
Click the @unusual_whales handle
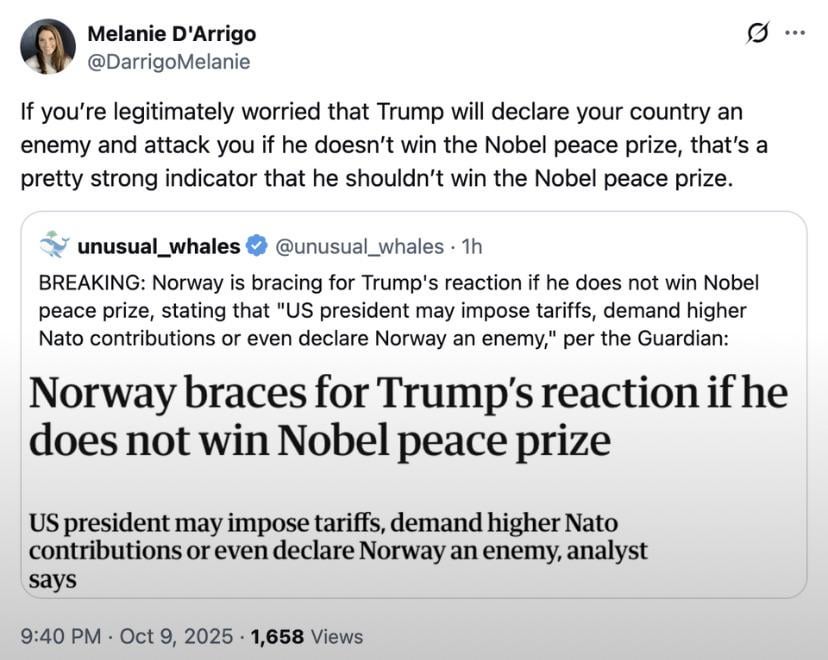(358, 246)
